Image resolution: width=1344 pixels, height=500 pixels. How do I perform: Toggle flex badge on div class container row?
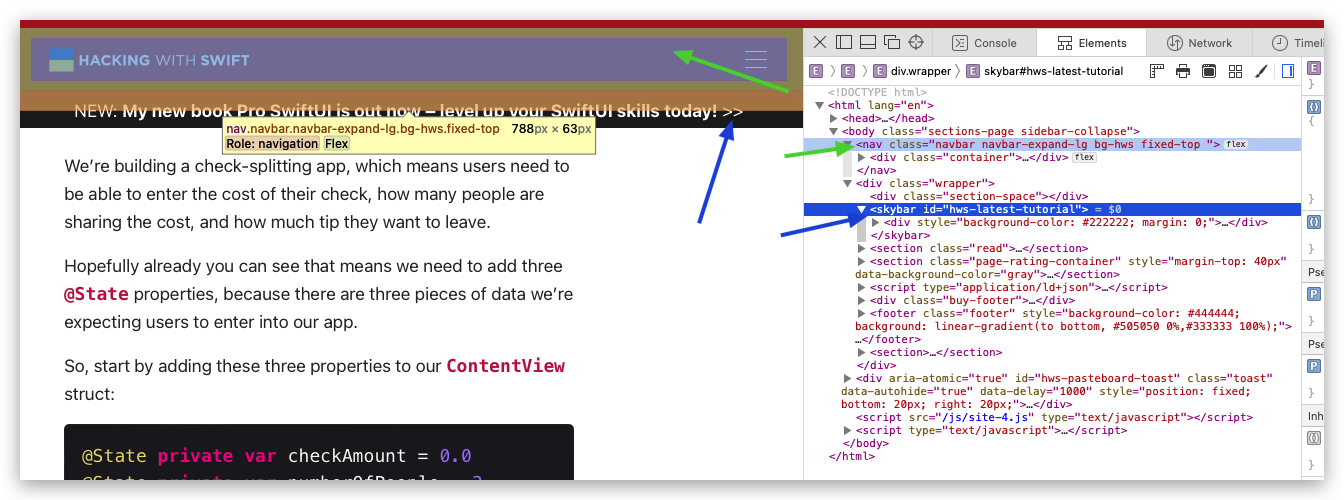pyautogui.click(x=1084, y=157)
